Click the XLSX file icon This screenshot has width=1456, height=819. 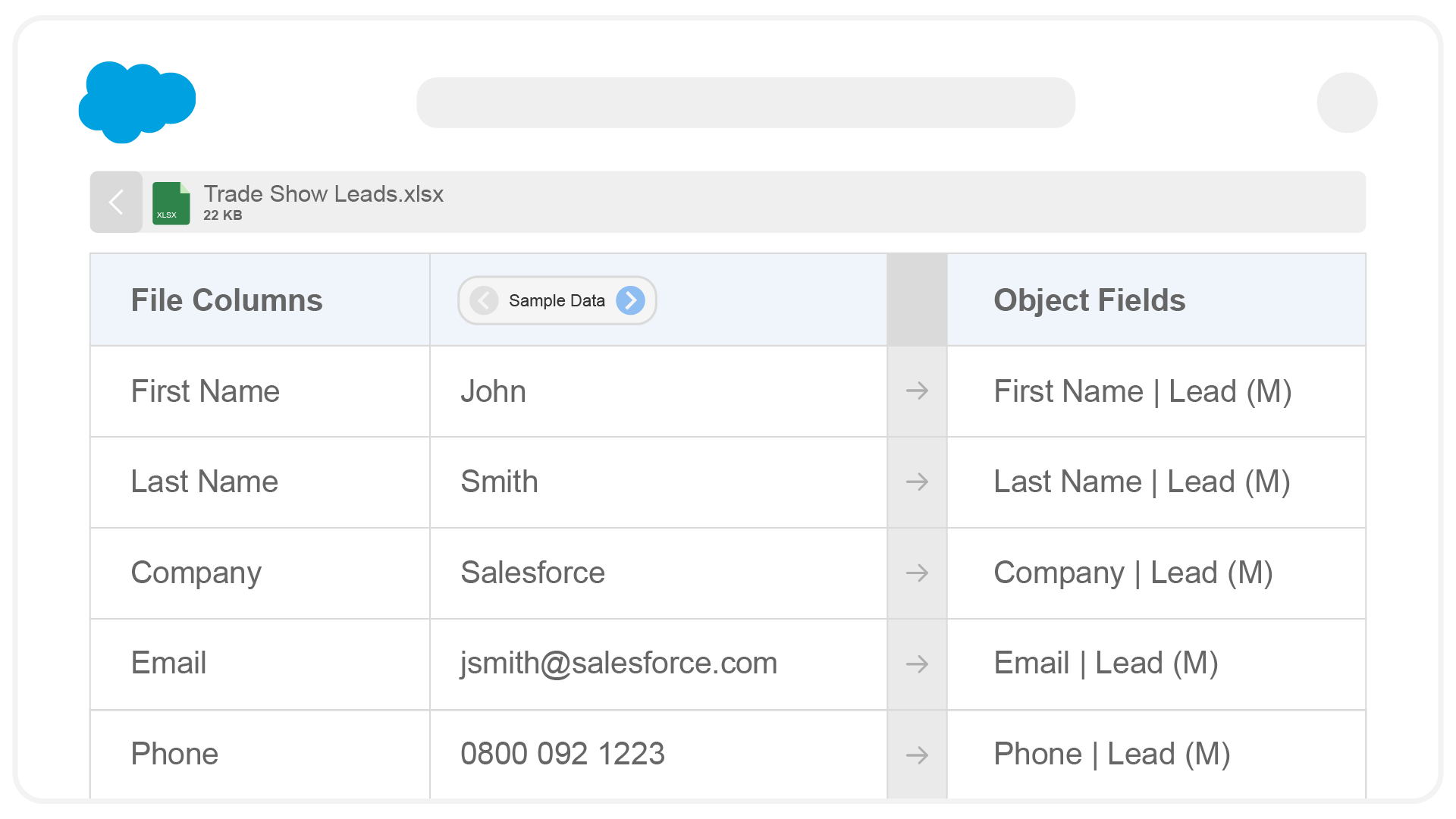[170, 202]
